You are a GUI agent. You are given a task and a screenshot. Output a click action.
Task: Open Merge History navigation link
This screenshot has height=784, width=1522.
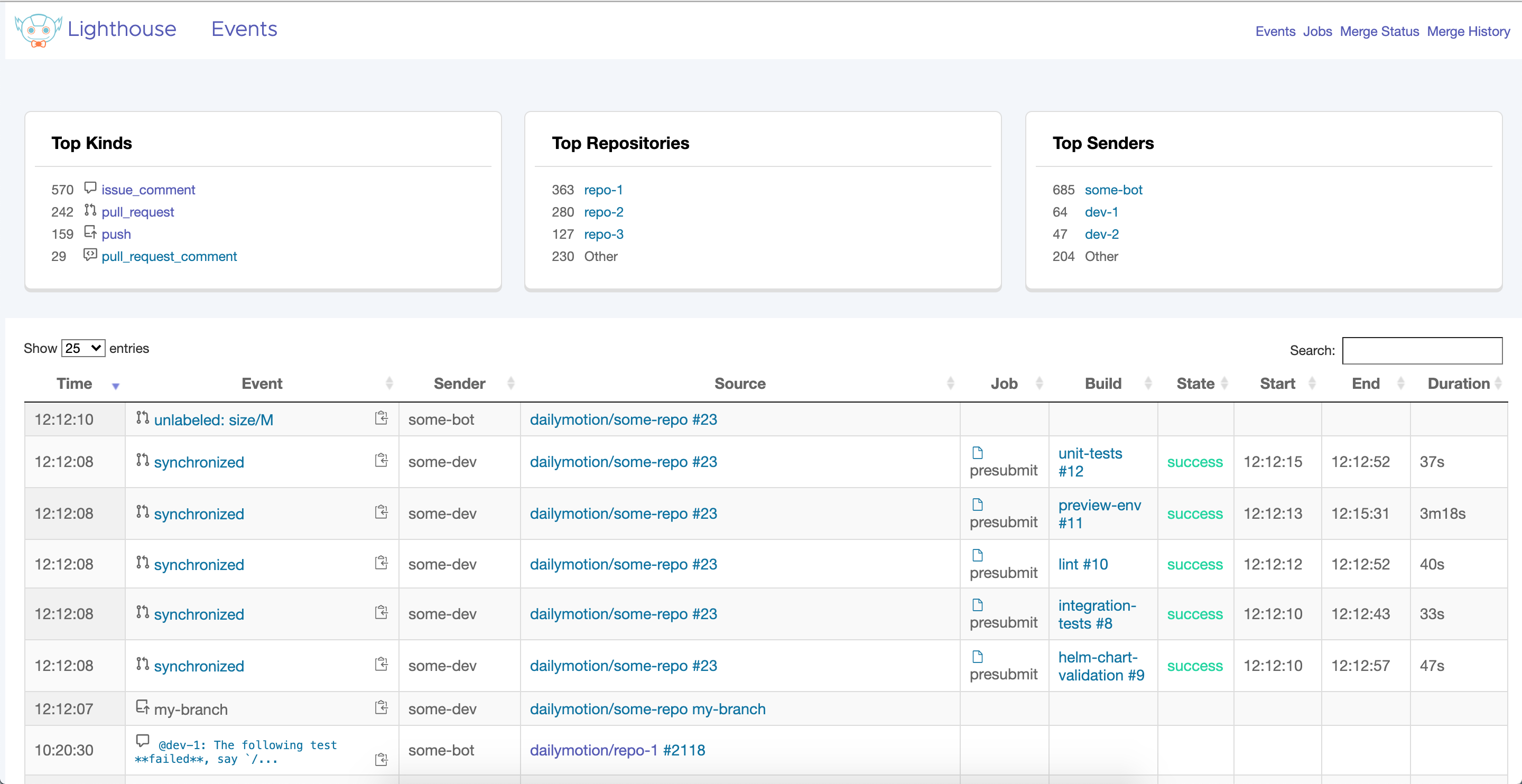[x=1468, y=31]
